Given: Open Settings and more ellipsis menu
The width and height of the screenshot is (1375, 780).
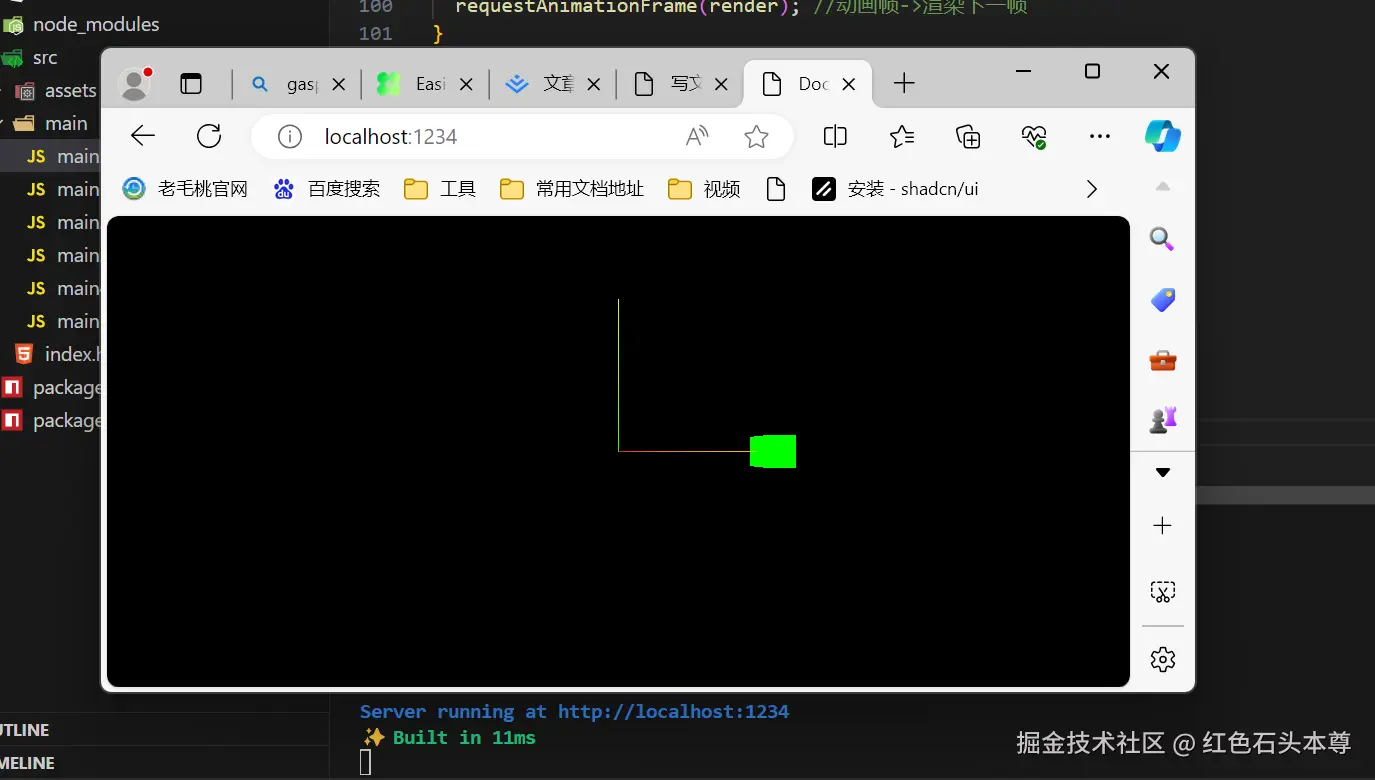Looking at the screenshot, I should pos(1100,136).
